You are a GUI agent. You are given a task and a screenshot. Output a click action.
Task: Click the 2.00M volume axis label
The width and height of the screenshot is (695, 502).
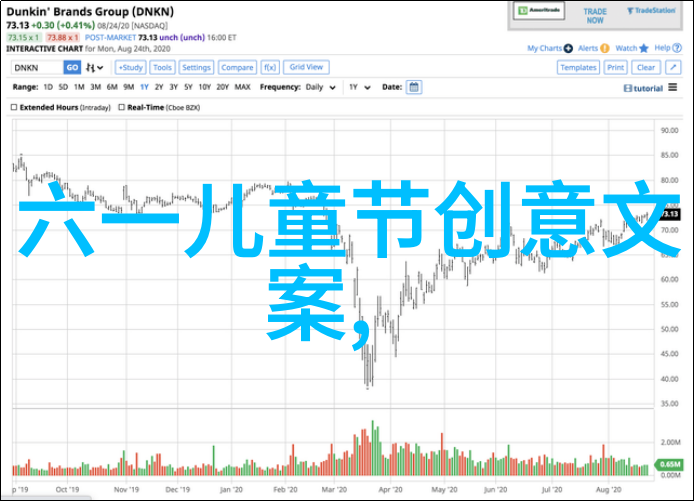(x=670, y=442)
